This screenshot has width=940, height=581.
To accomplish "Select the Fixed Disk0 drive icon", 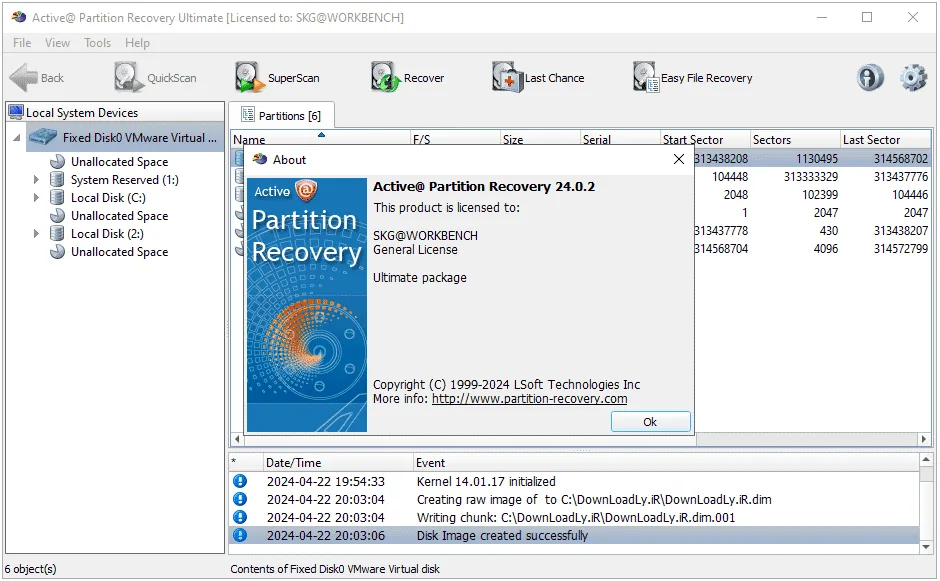I will click(43, 137).
